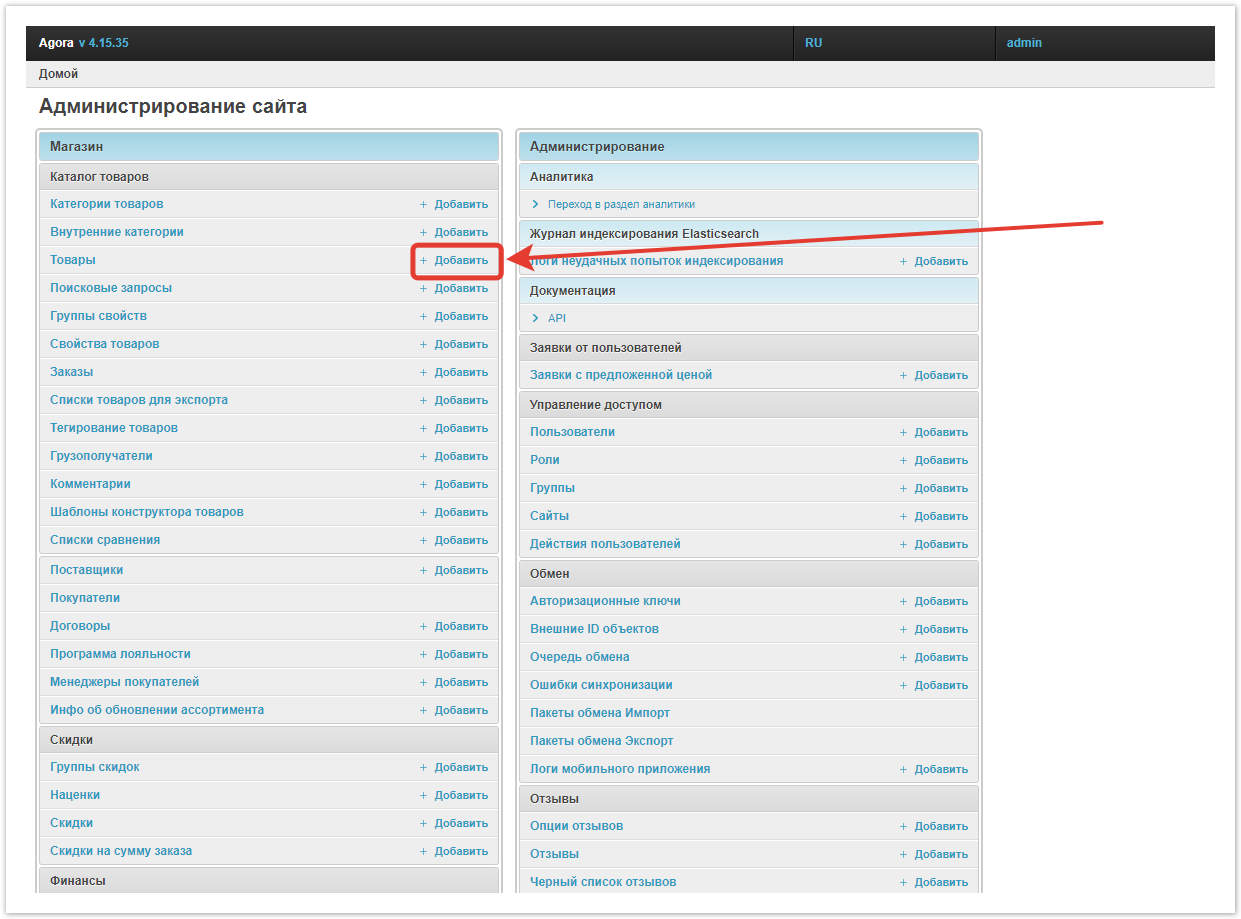Expand the Переход в раздел аналитики chevron
This screenshot has width=1241, height=919.
coord(536,204)
